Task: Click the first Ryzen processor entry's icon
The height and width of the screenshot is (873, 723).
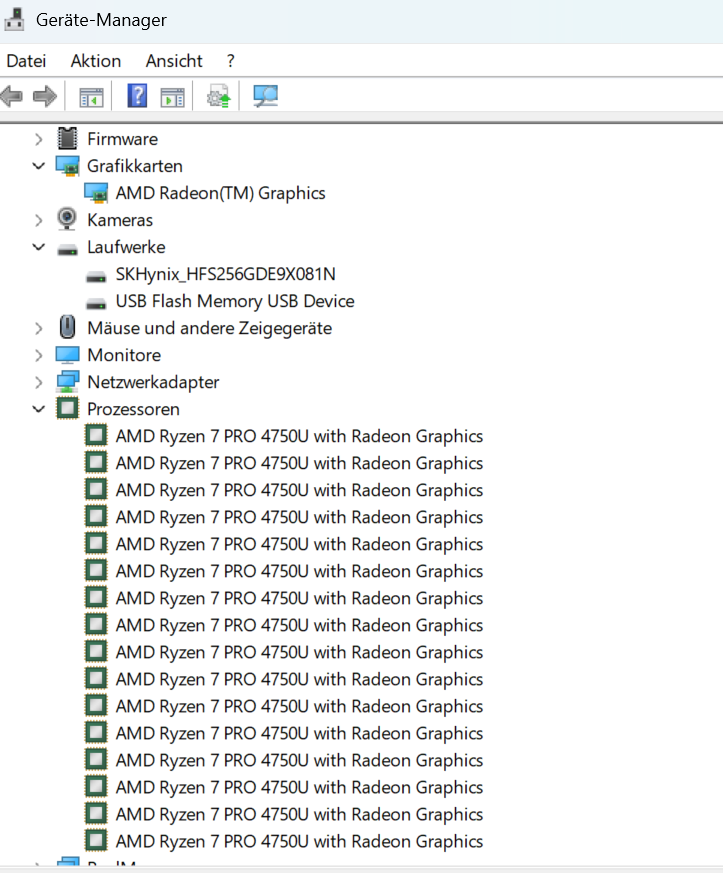Action: point(96,435)
